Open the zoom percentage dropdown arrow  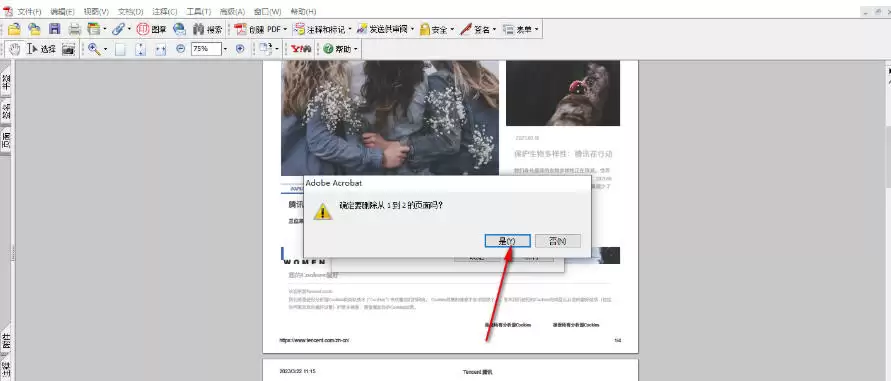tap(225, 49)
